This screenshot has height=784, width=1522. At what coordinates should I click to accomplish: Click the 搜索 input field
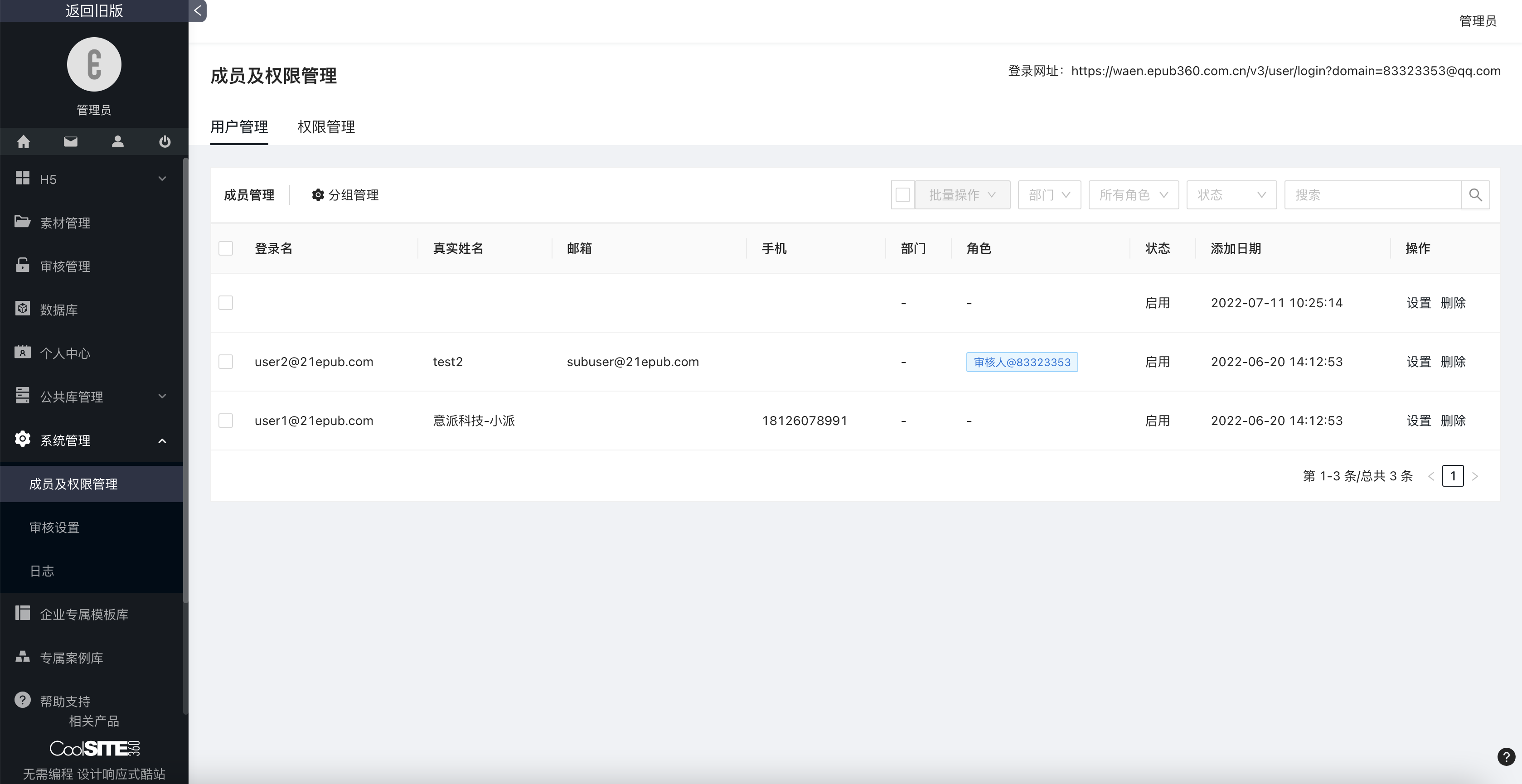[x=1372, y=195]
